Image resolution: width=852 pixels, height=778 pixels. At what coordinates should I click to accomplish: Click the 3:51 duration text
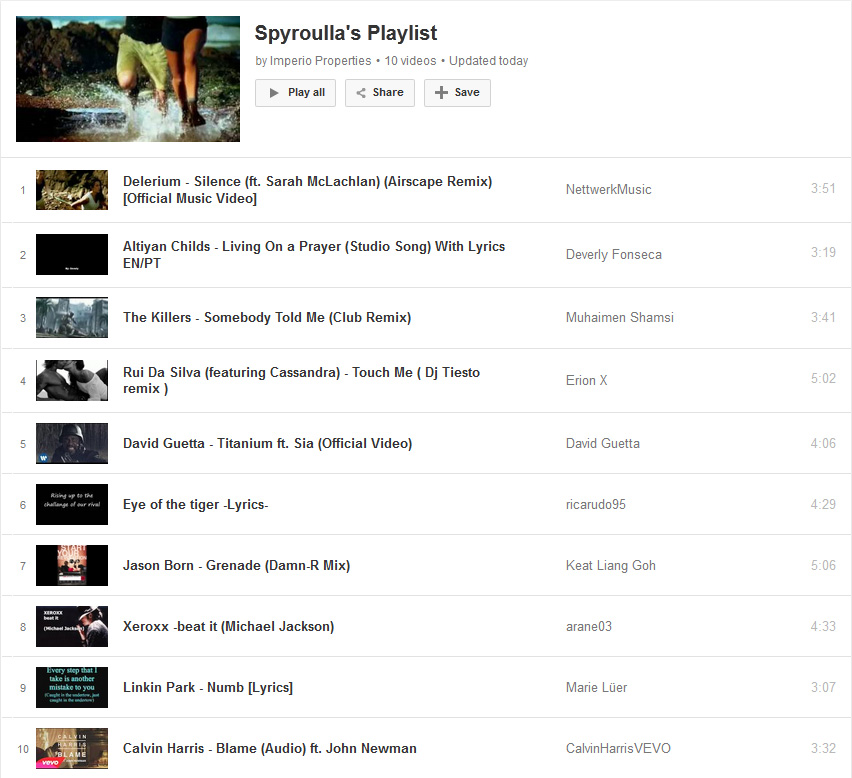click(823, 189)
